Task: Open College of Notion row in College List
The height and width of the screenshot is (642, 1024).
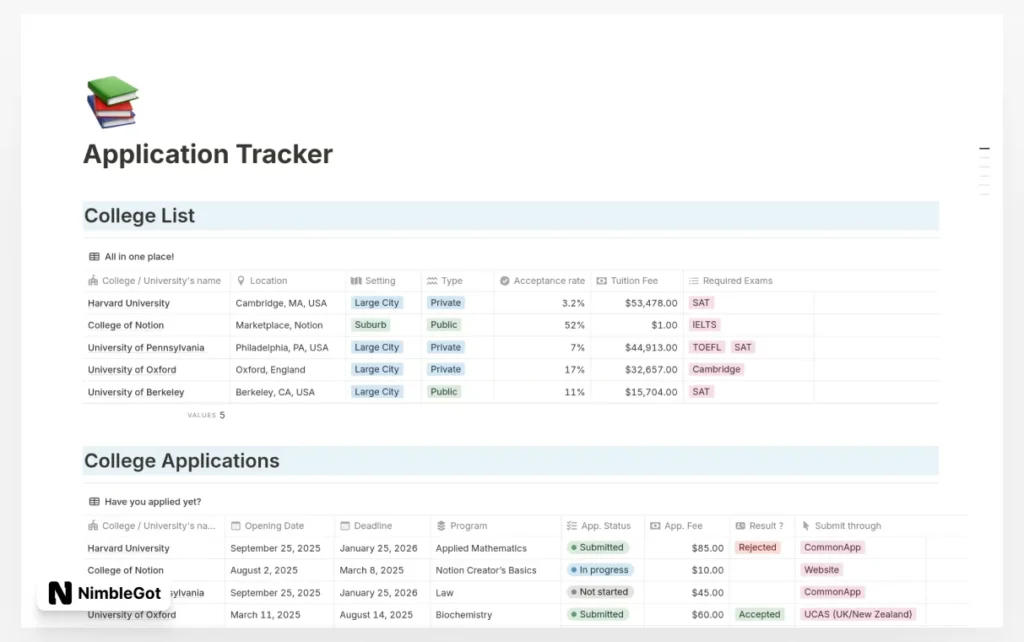Action: coord(125,325)
